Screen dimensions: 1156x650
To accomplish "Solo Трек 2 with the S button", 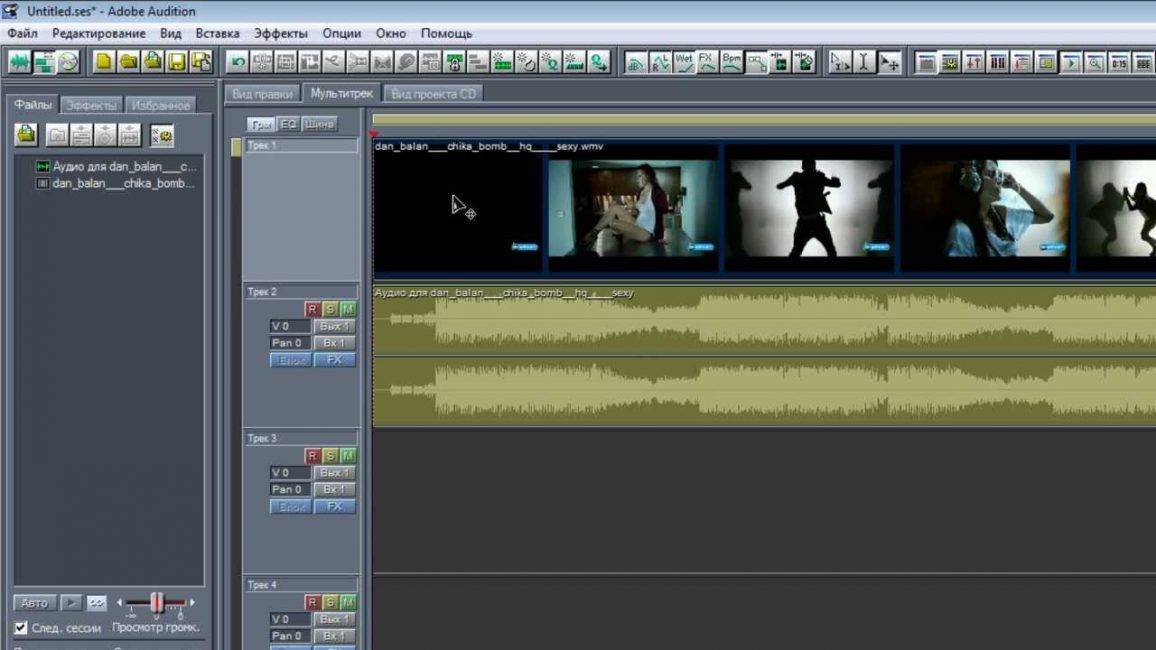I will click(330, 310).
